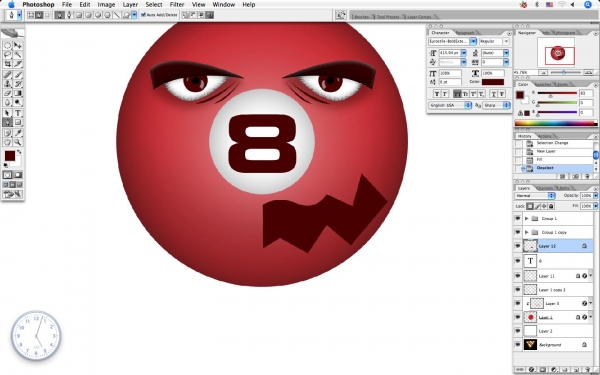Open the Filter menu

(177, 5)
